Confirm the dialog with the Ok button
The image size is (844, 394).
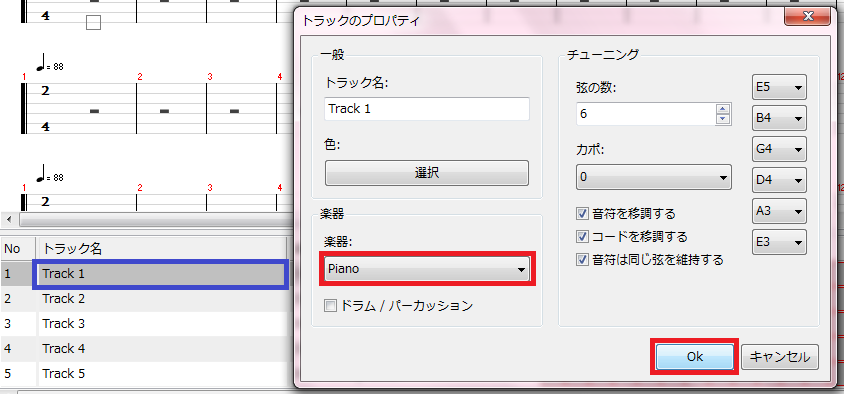pos(695,356)
